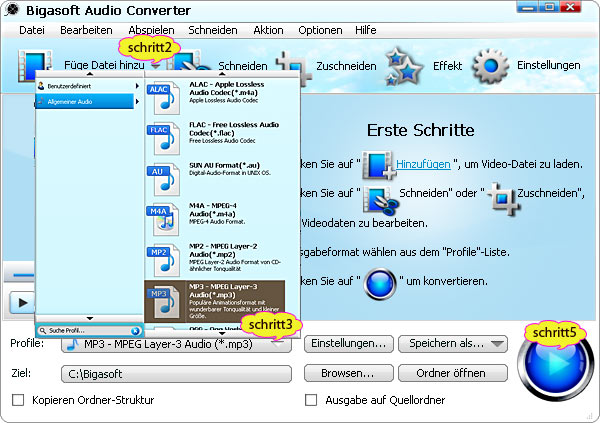Click the blue convert orb in Erste Schritte
The image size is (600, 423).
tap(380, 284)
